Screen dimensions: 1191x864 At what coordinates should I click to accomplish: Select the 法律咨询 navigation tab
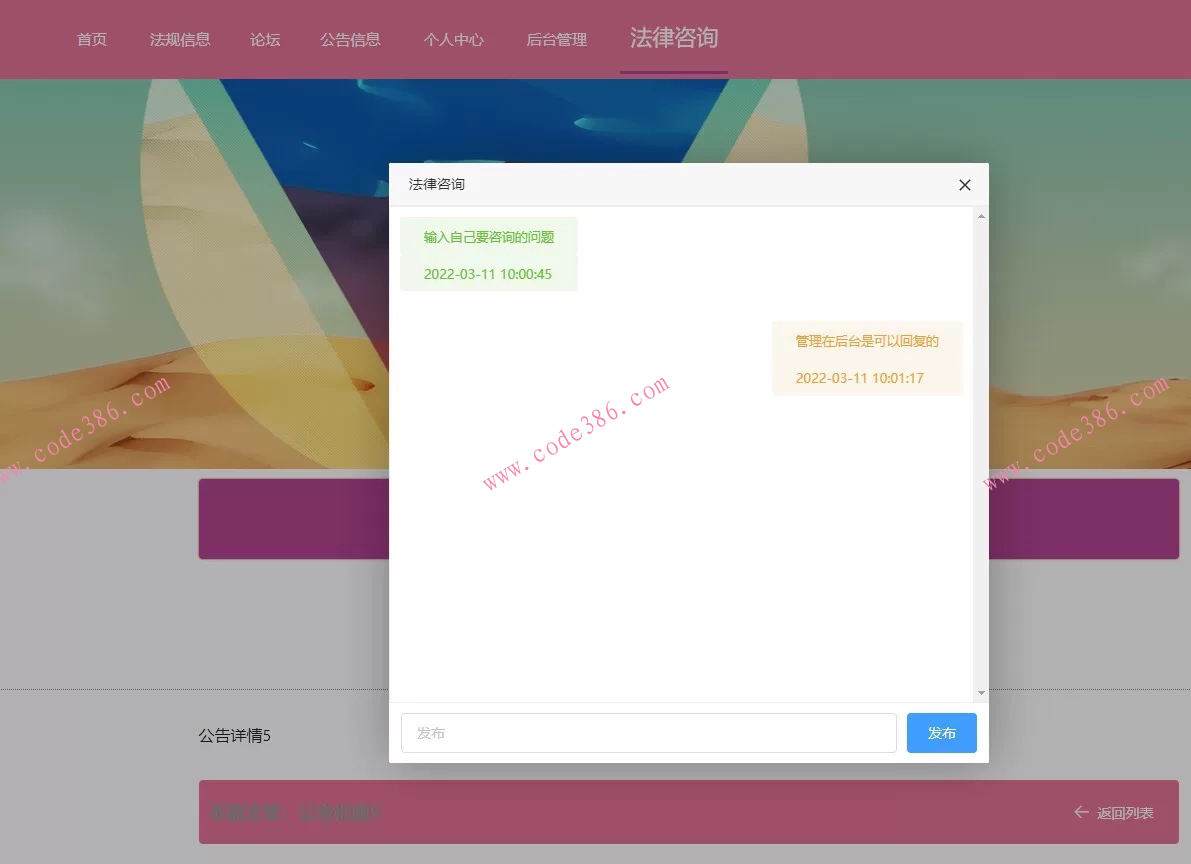674,38
